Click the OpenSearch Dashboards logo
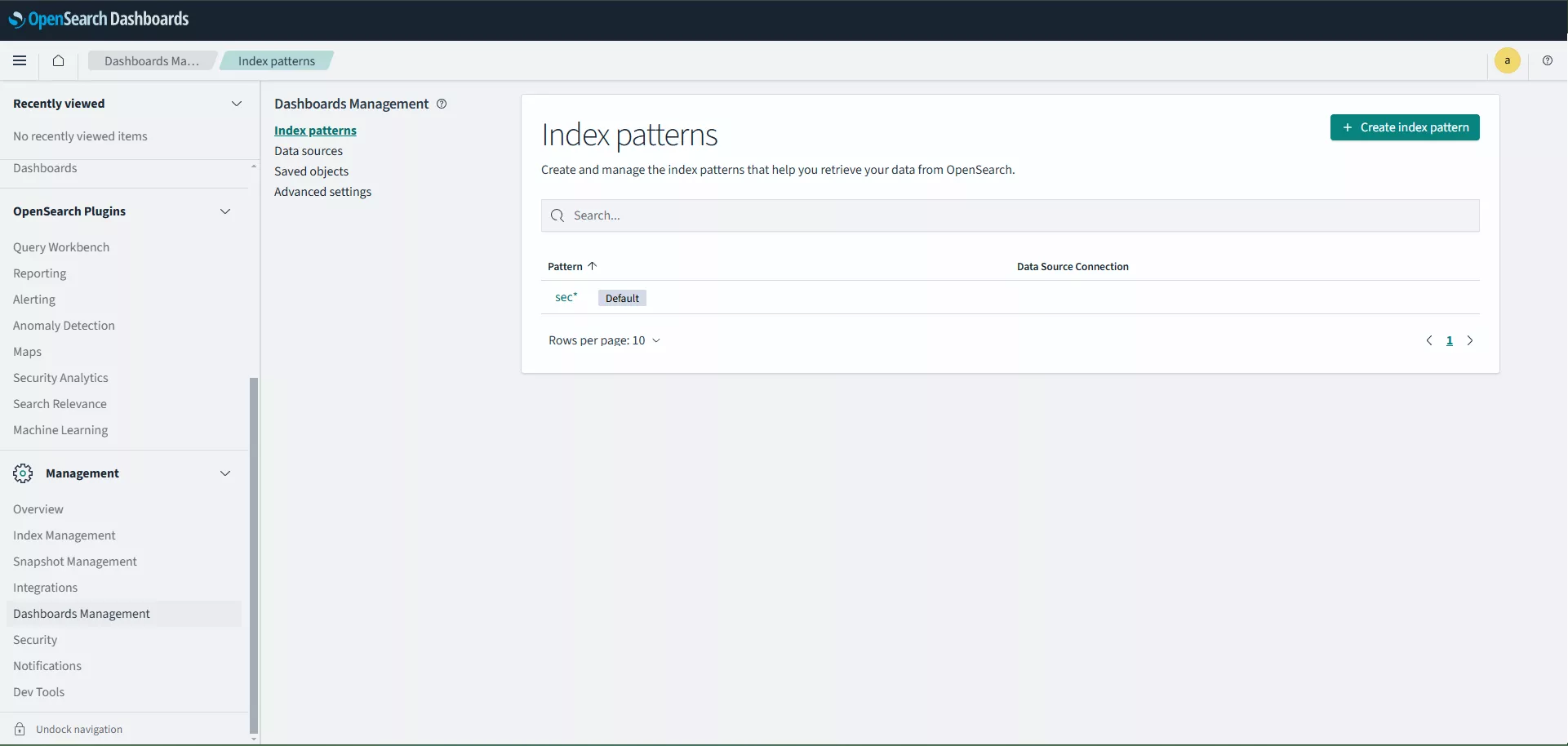The width and height of the screenshot is (1568, 746). [x=99, y=20]
